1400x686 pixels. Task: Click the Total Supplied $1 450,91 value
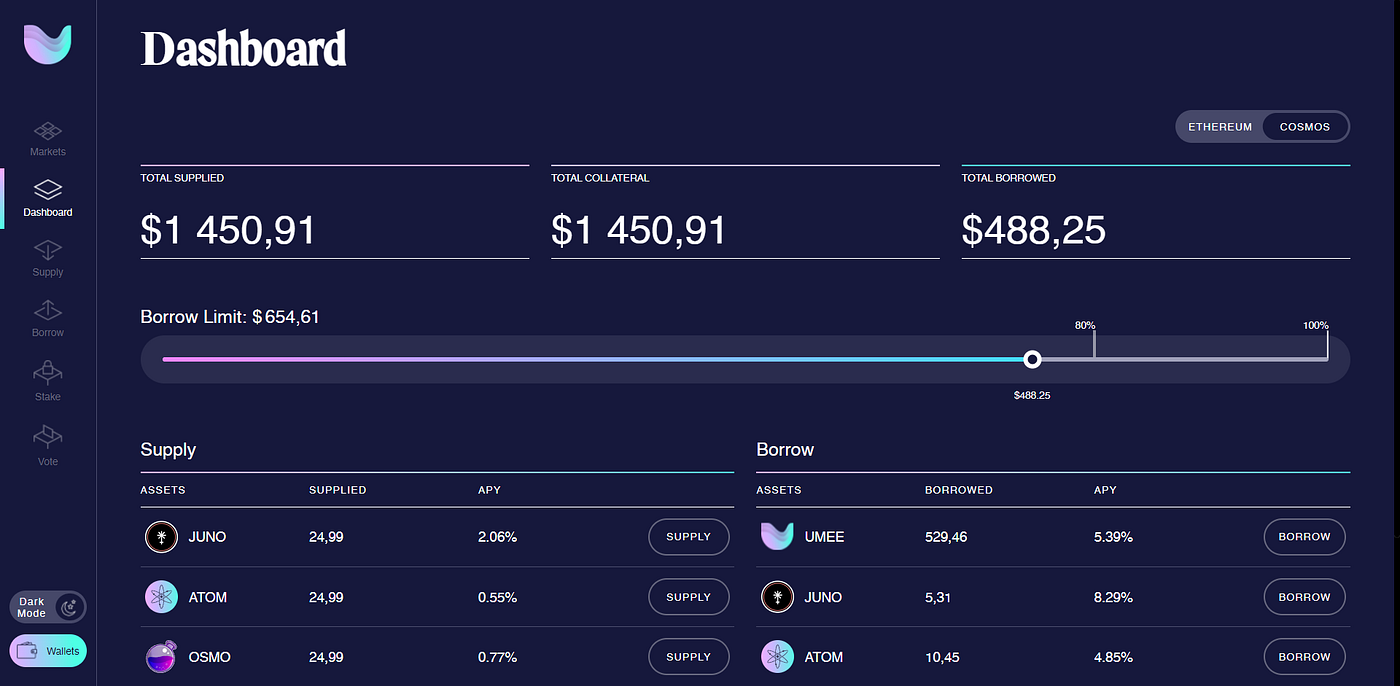228,231
